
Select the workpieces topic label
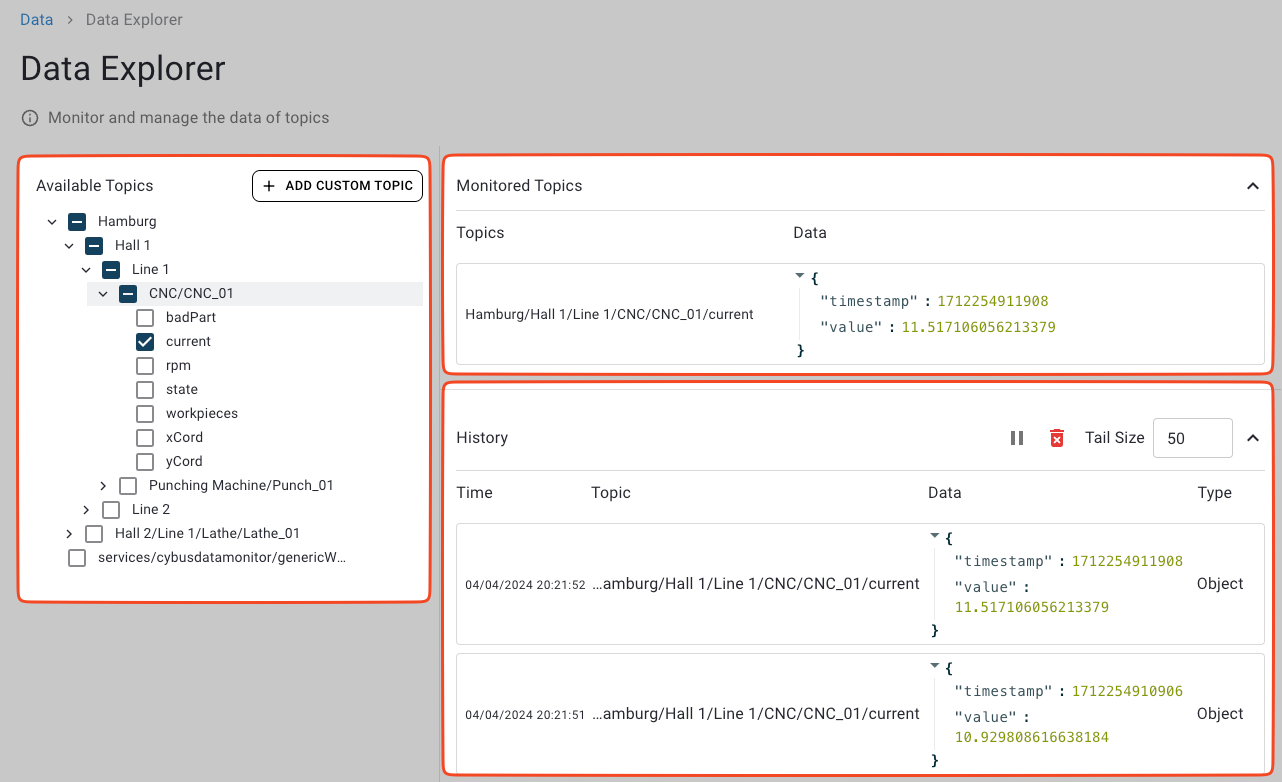[x=200, y=413]
